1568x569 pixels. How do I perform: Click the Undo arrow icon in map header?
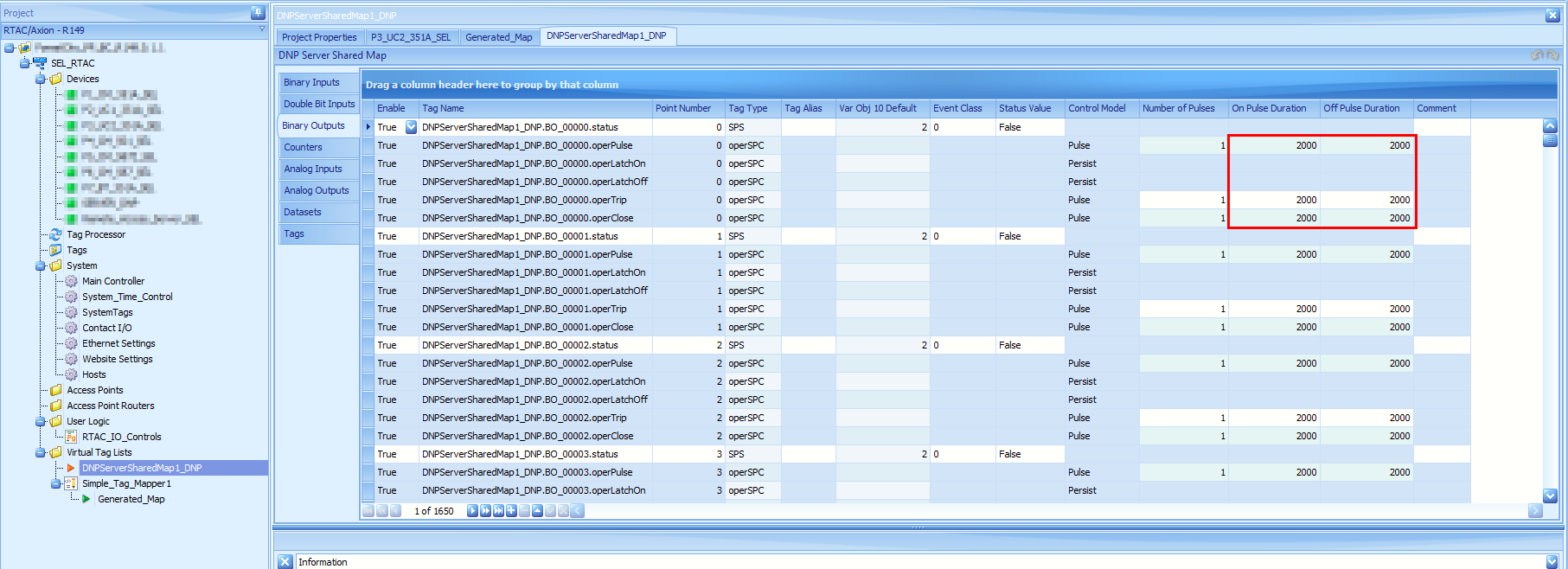pos(1537,55)
